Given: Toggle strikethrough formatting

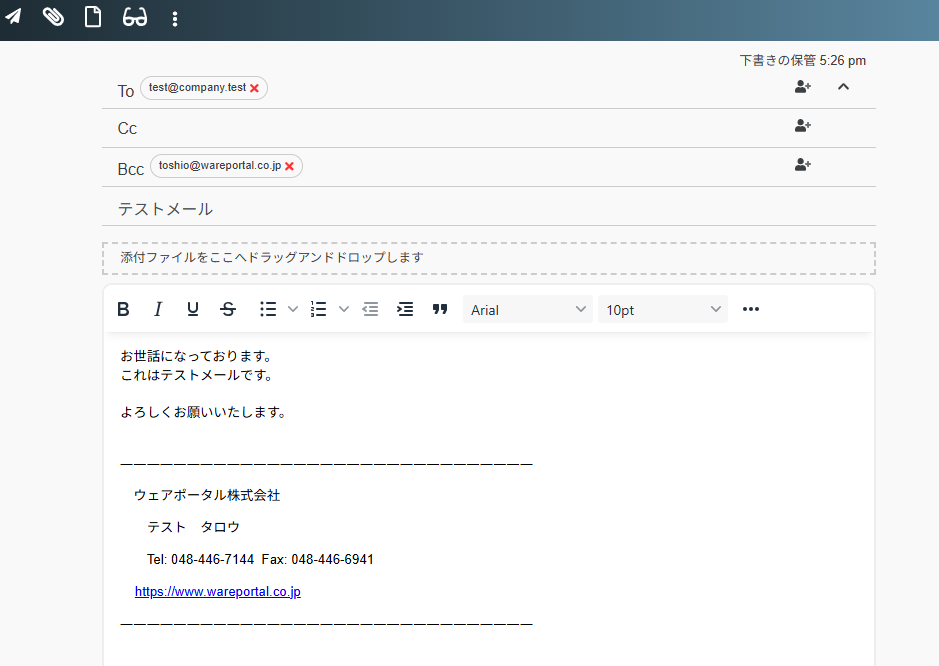Looking at the screenshot, I should pos(228,309).
